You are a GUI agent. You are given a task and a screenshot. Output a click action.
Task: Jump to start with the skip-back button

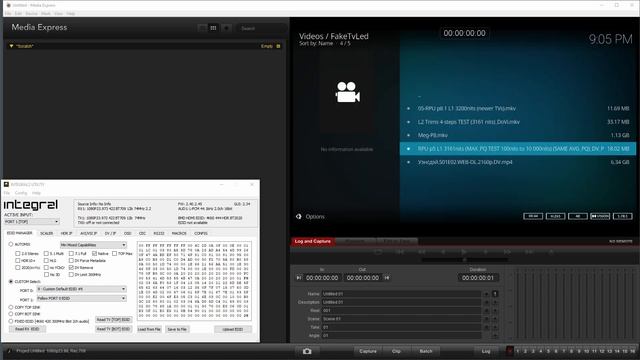(x=400, y=252)
